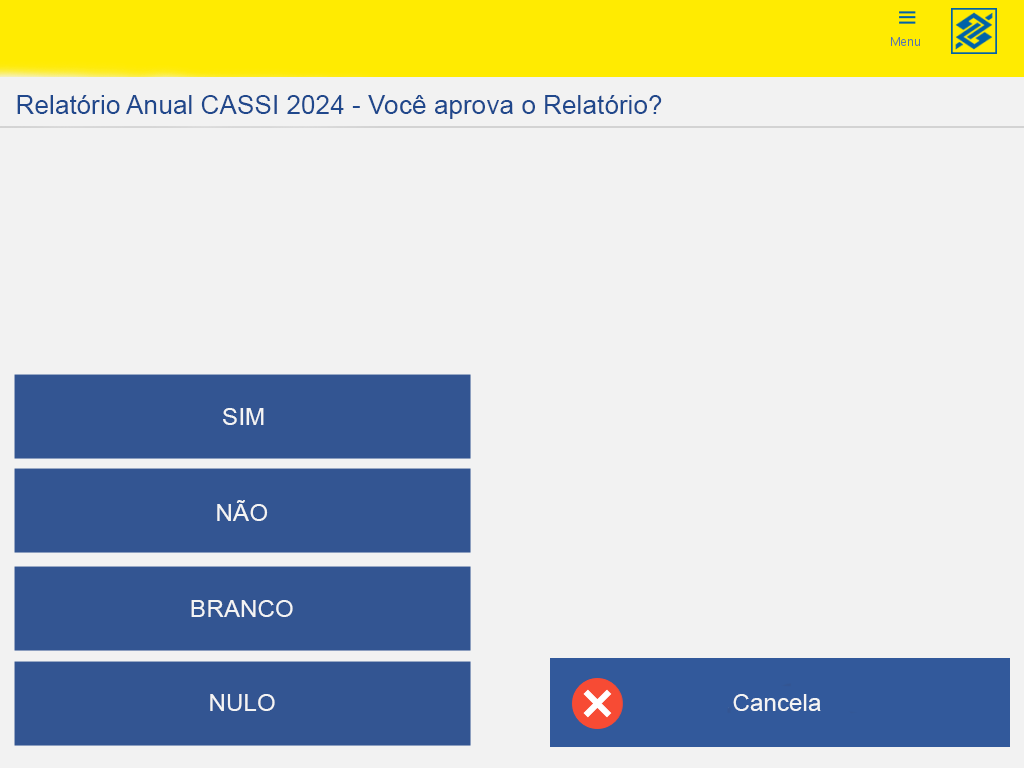Screen dimensions: 1024x768
Task: Click the blue-yellow bank emblem in the header
Action: click(x=973, y=31)
